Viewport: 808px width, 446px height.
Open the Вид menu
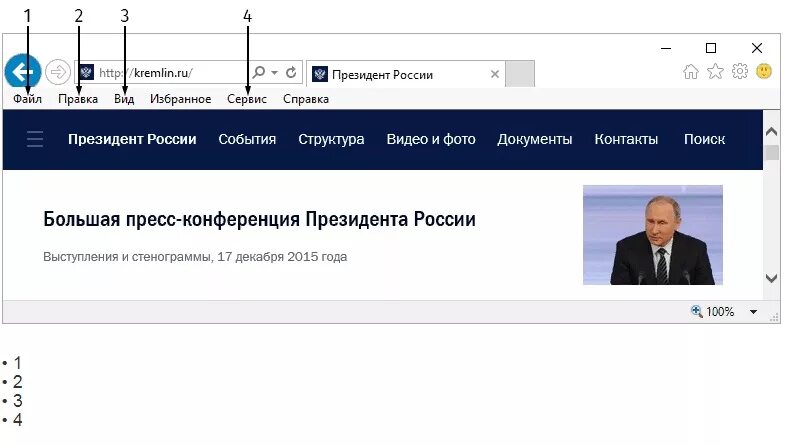(x=124, y=99)
